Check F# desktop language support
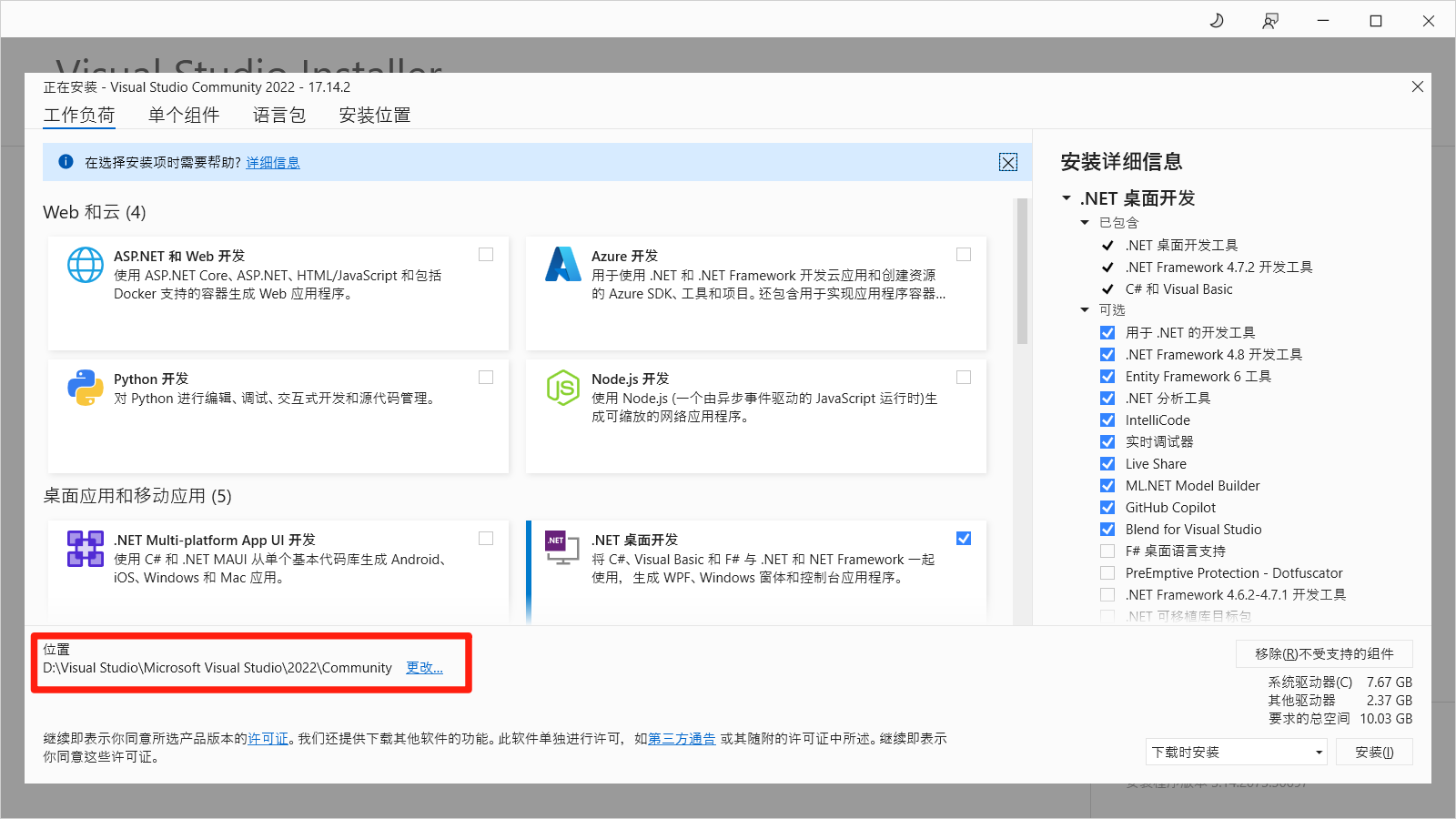The height and width of the screenshot is (819, 1456). pyautogui.click(x=1107, y=551)
